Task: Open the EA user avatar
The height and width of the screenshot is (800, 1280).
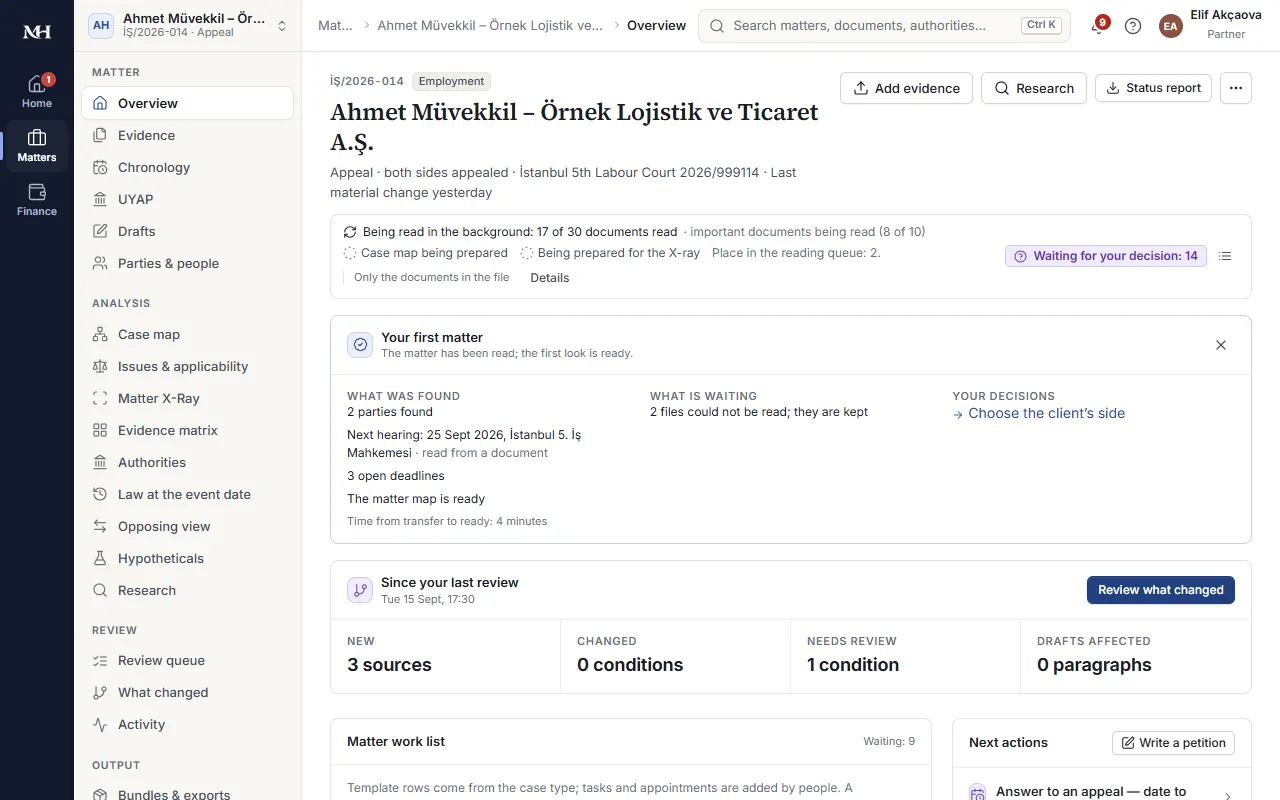Action: pos(1170,26)
